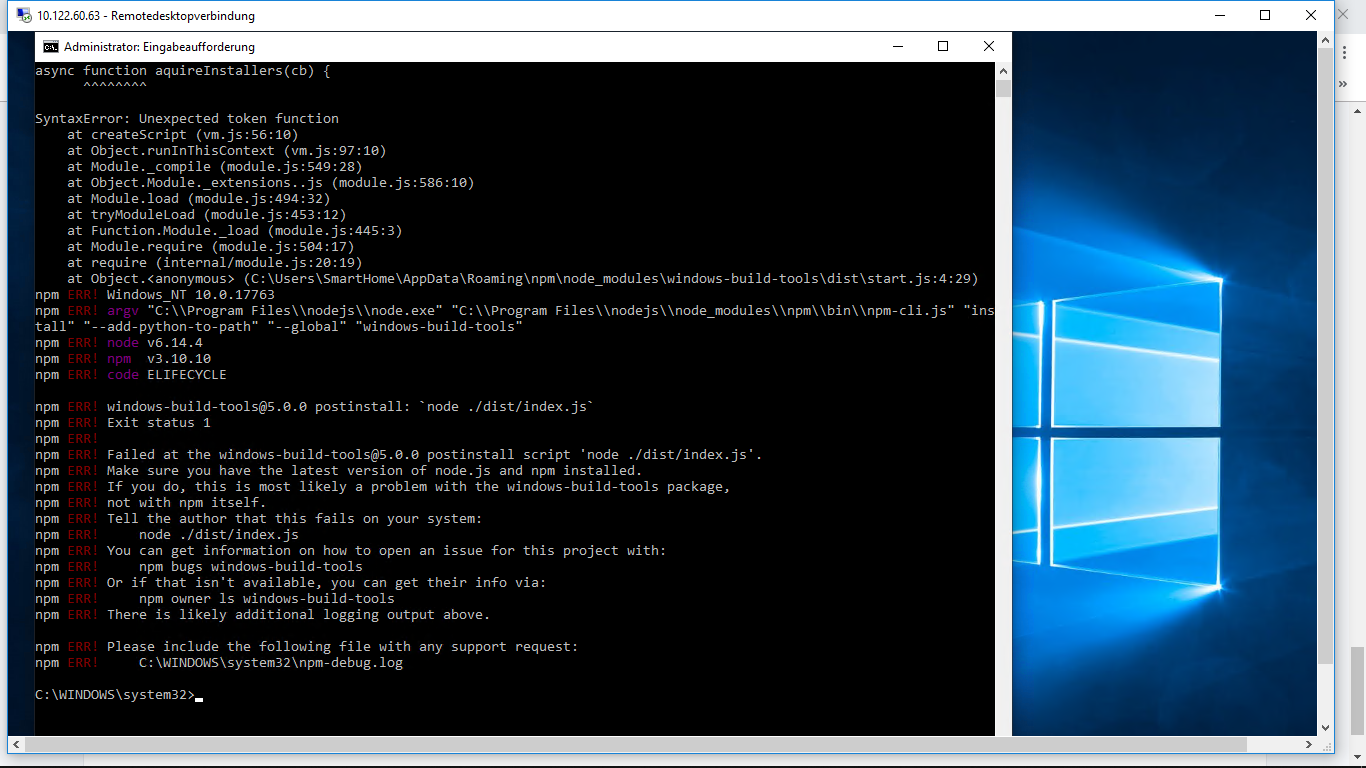Minimize the Remotedesktopverbindung window
The height and width of the screenshot is (768, 1366).
tap(1219, 15)
